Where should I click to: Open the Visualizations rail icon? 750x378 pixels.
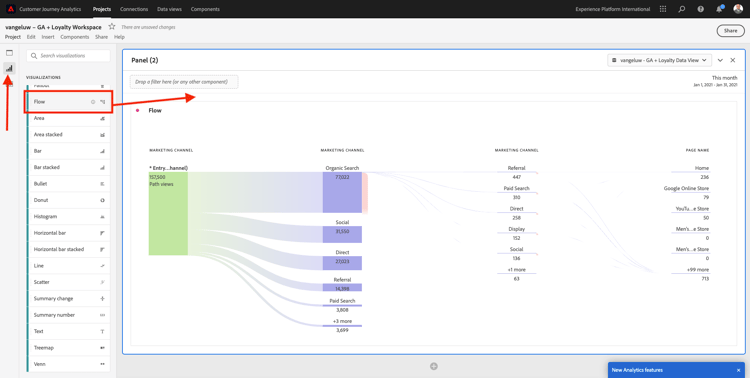(x=9, y=68)
